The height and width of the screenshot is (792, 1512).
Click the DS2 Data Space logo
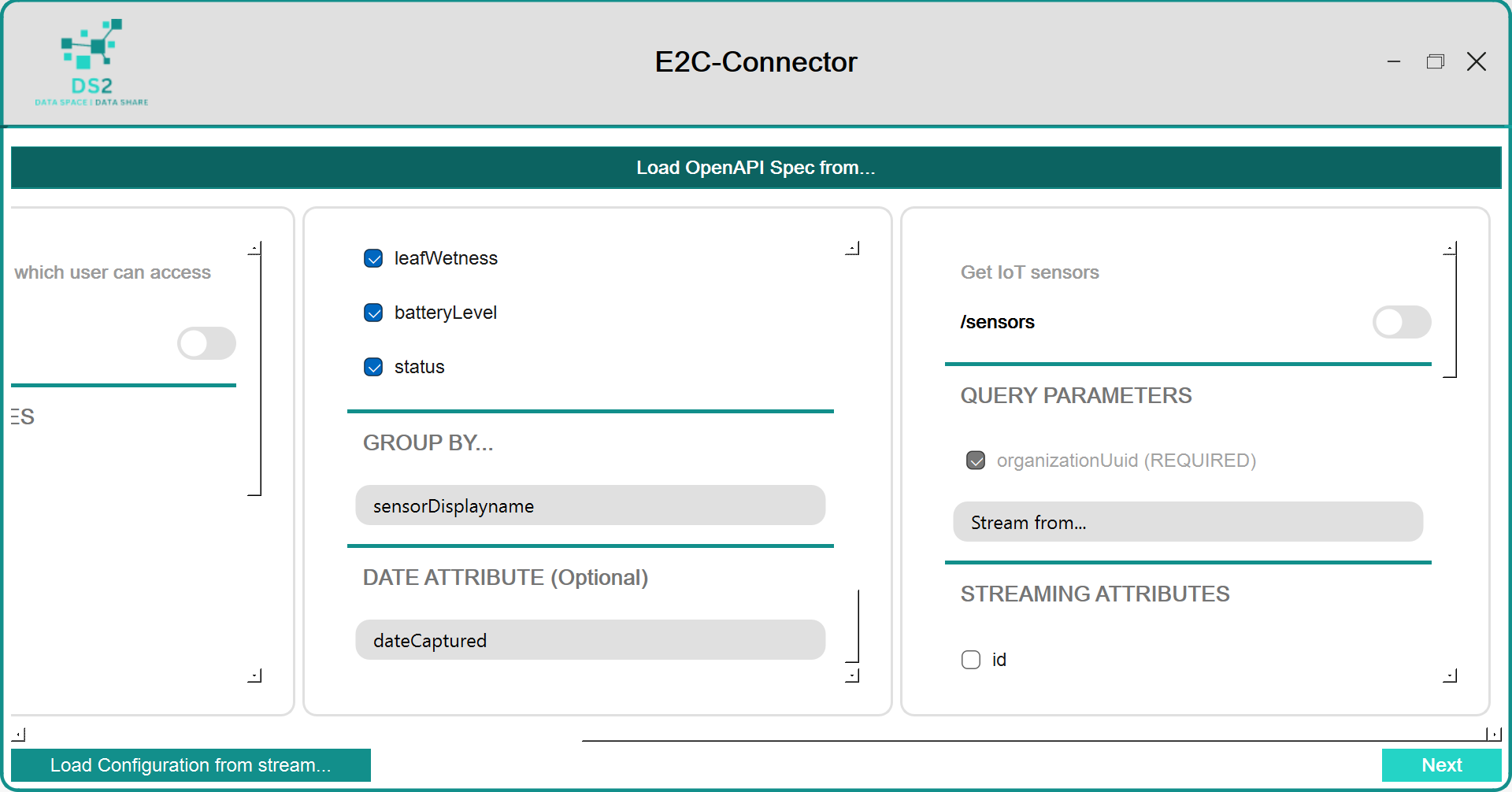tap(91, 63)
